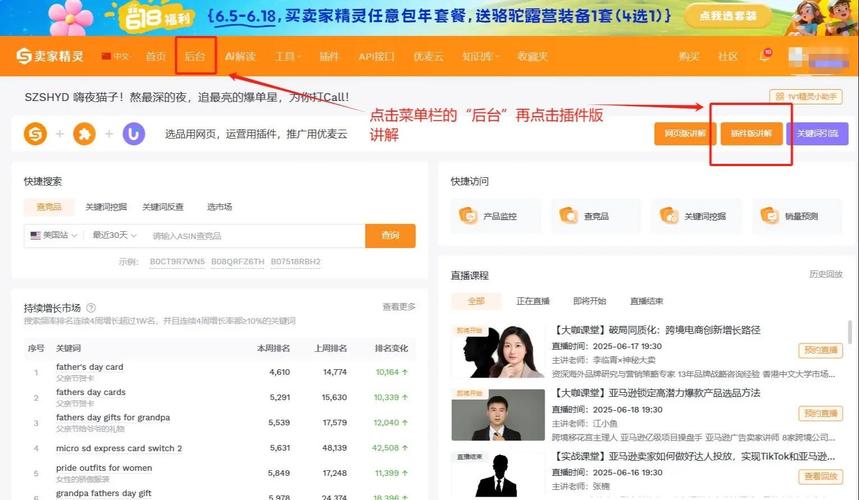The height and width of the screenshot is (500, 859).
Task: Click 预约直播 for 亚马逊锁定高潜力 course
Action: [x=820, y=413]
